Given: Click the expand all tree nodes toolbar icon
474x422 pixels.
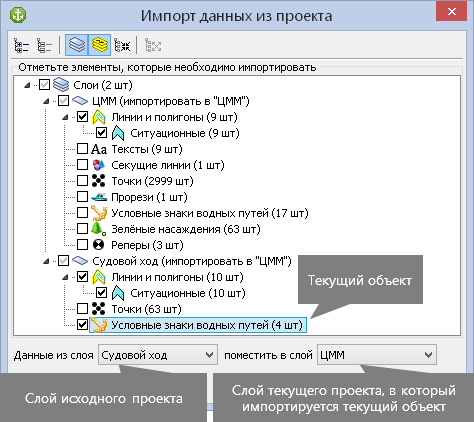Looking at the screenshot, I should point(22,45).
